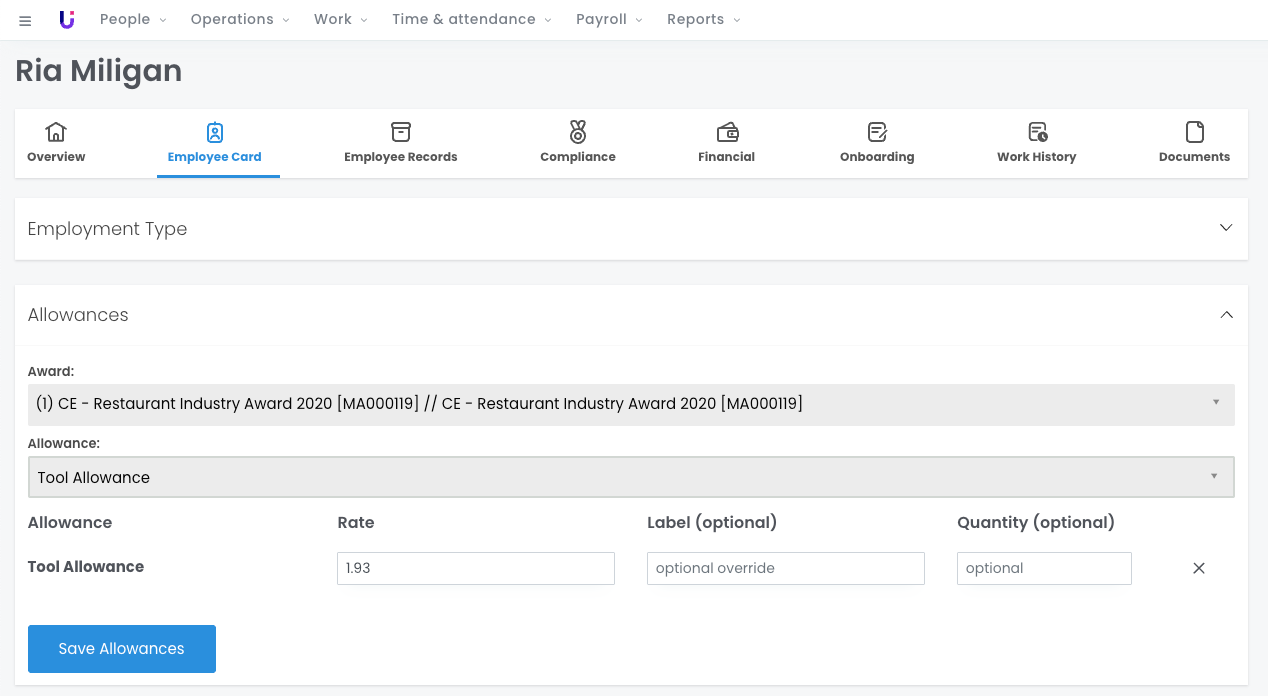
Task: Click the Rate input field
Action: 475,568
